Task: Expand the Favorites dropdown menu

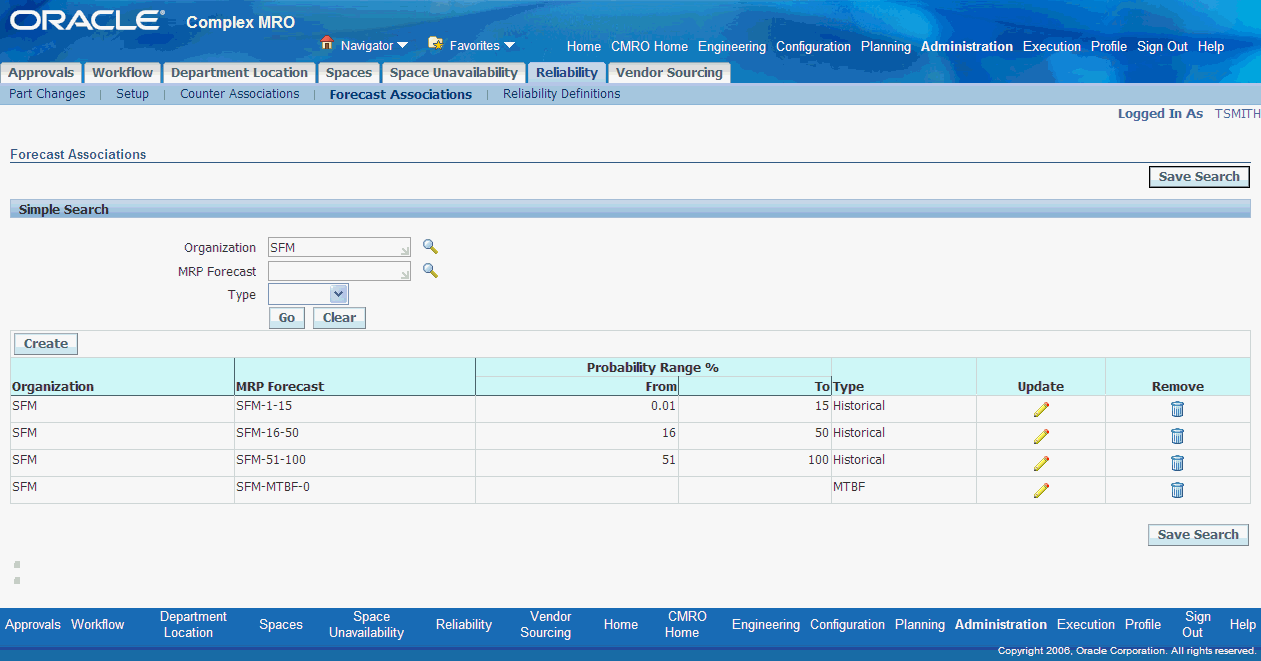Action: 509,46
